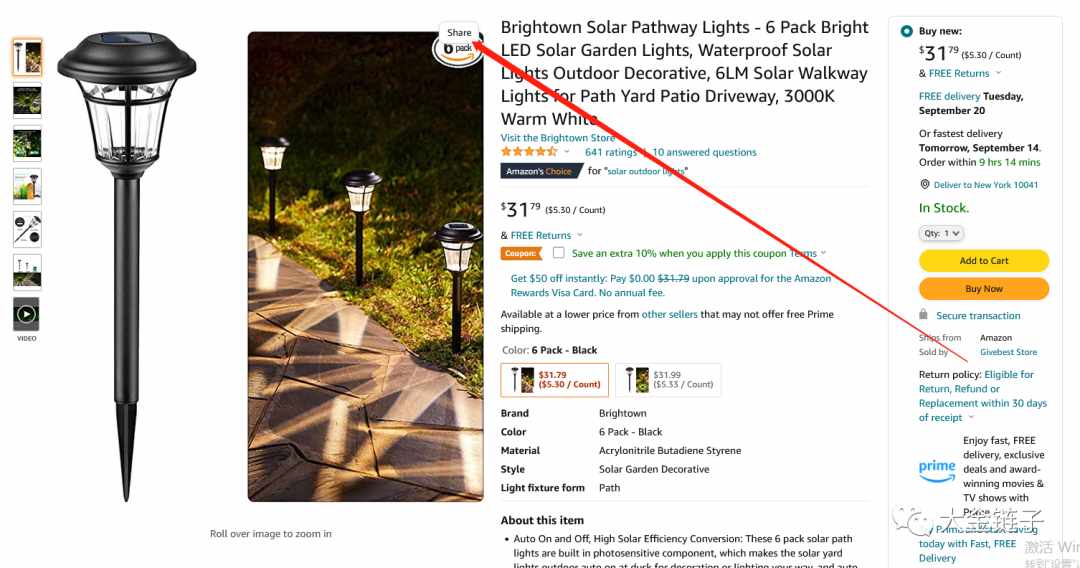Click the orange Coupon badge icon
This screenshot has height=568, width=1080.
[x=521, y=253]
